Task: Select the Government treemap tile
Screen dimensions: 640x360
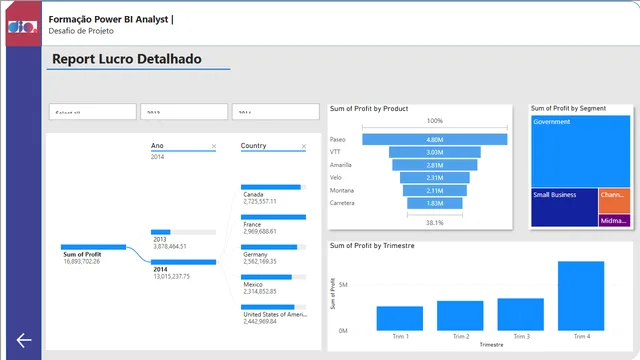Action: point(580,151)
